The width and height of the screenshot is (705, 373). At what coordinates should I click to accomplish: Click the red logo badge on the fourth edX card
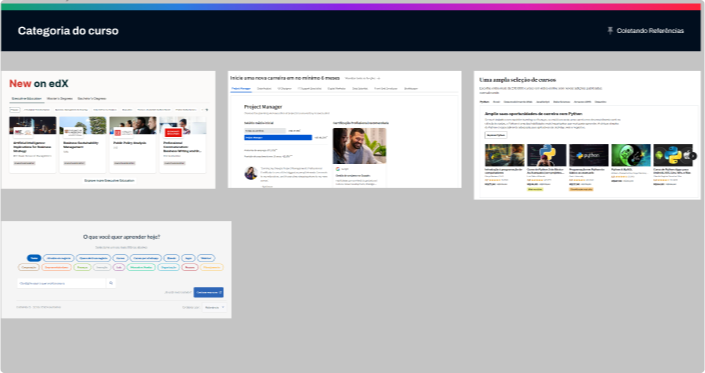point(173,132)
